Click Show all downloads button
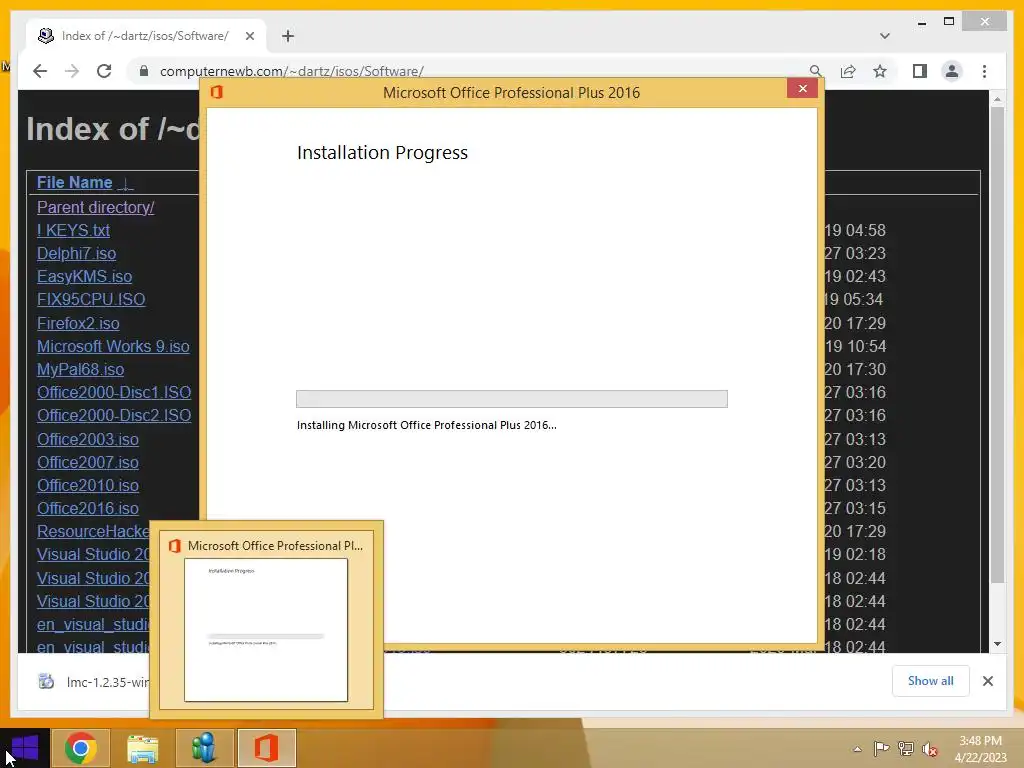1024x768 pixels. (x=930, y=680)
